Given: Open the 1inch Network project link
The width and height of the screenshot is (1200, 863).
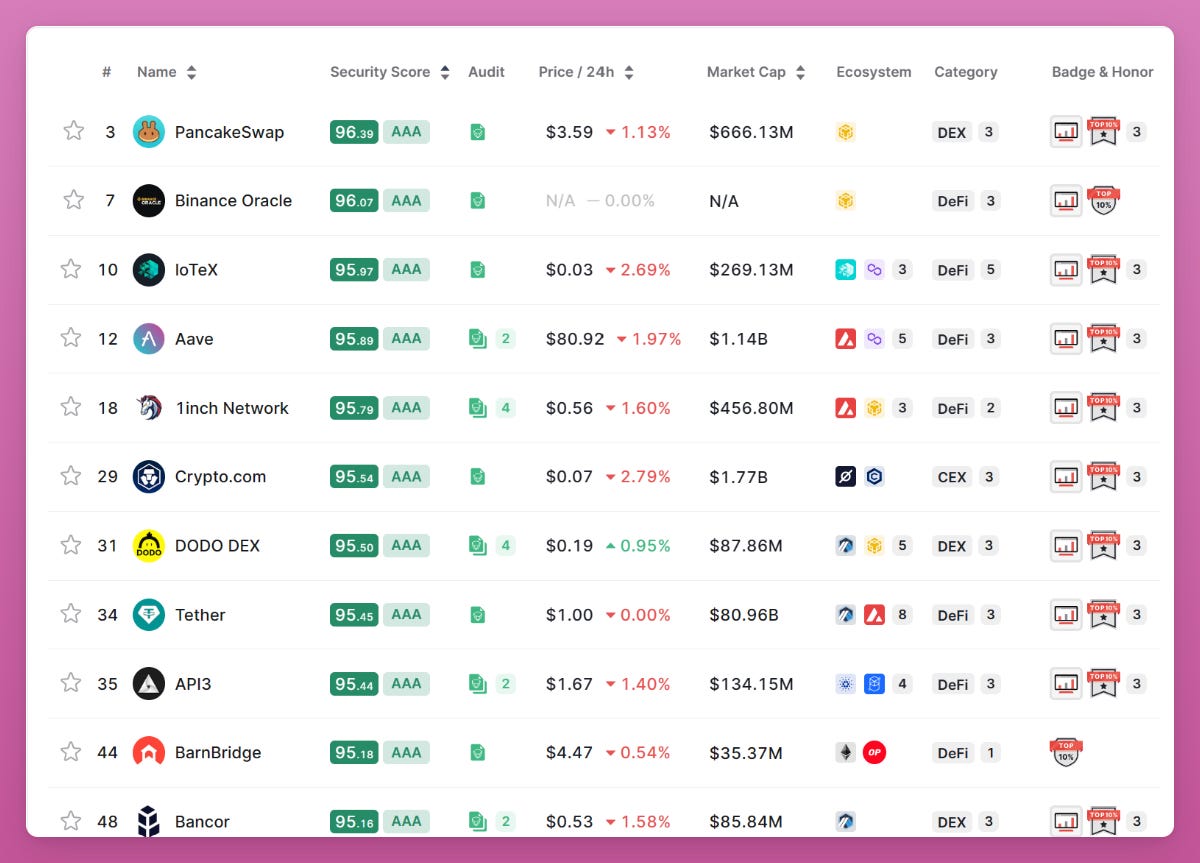Looking at the screenshot, I should tap(231, 408).
